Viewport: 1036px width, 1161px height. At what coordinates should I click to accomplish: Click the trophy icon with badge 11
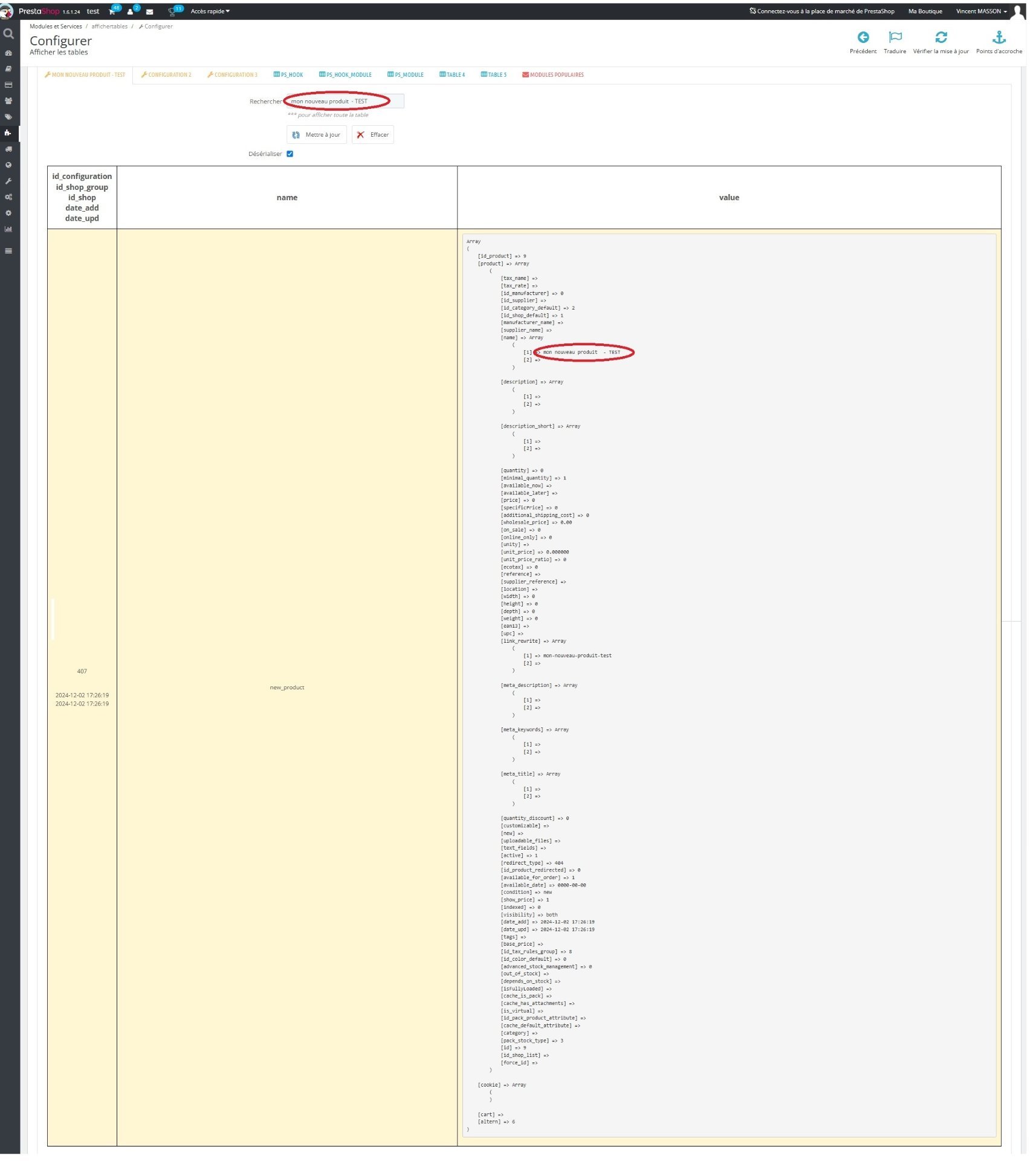(x=173, y=11)
